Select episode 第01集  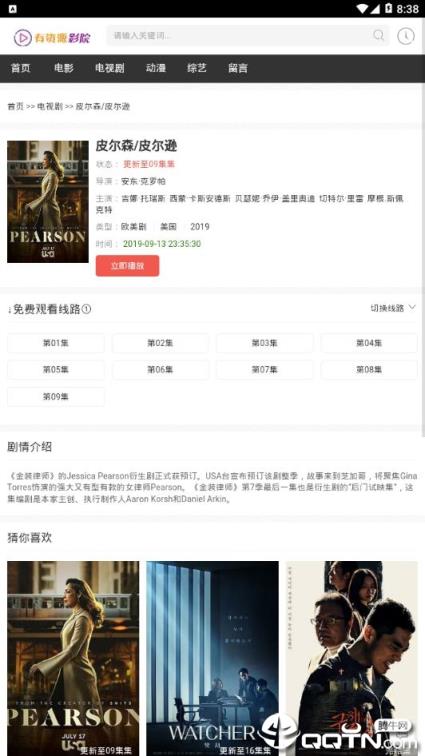(x=55, y=343)
